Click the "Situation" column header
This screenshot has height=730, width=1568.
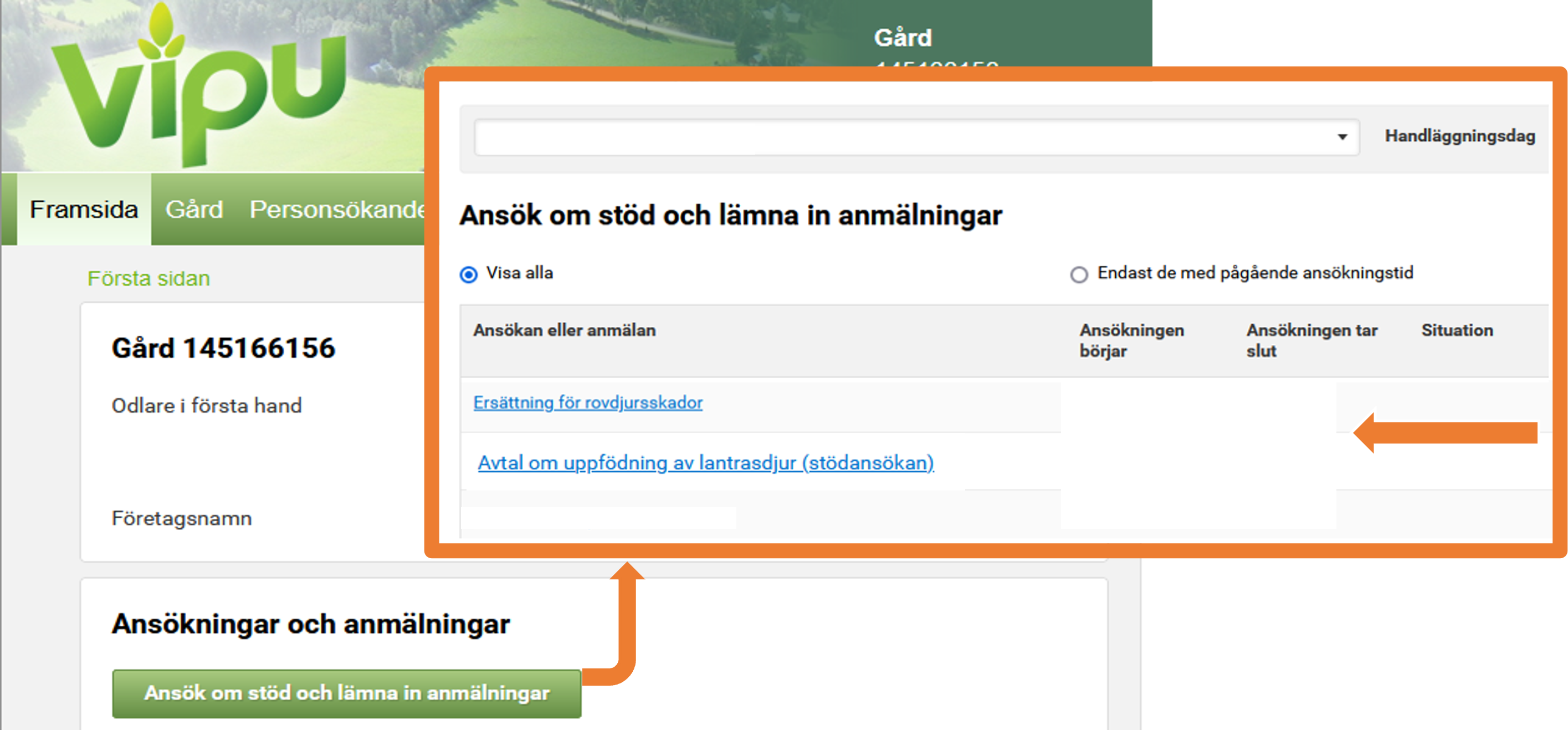click(1457, 329)
